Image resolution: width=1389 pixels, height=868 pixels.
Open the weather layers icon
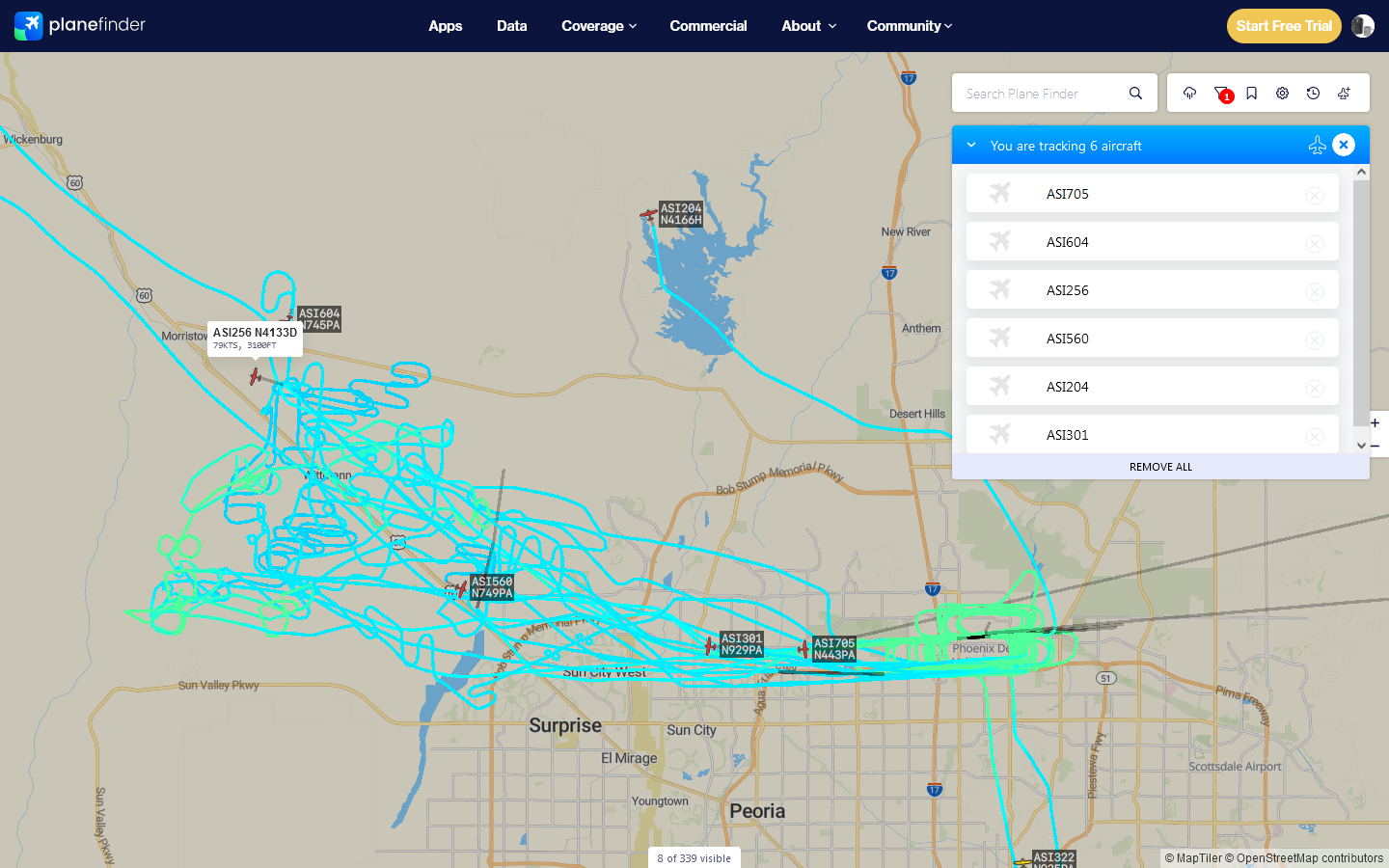[1189, 94]
